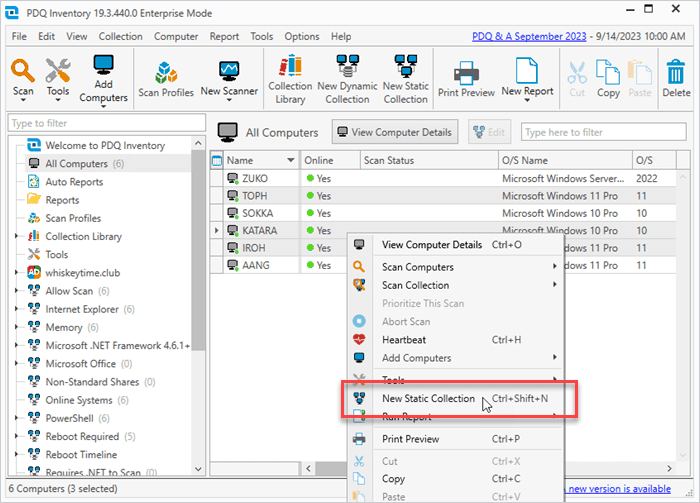
Task: Open the Options menu
Action: (x=302, y=37)
